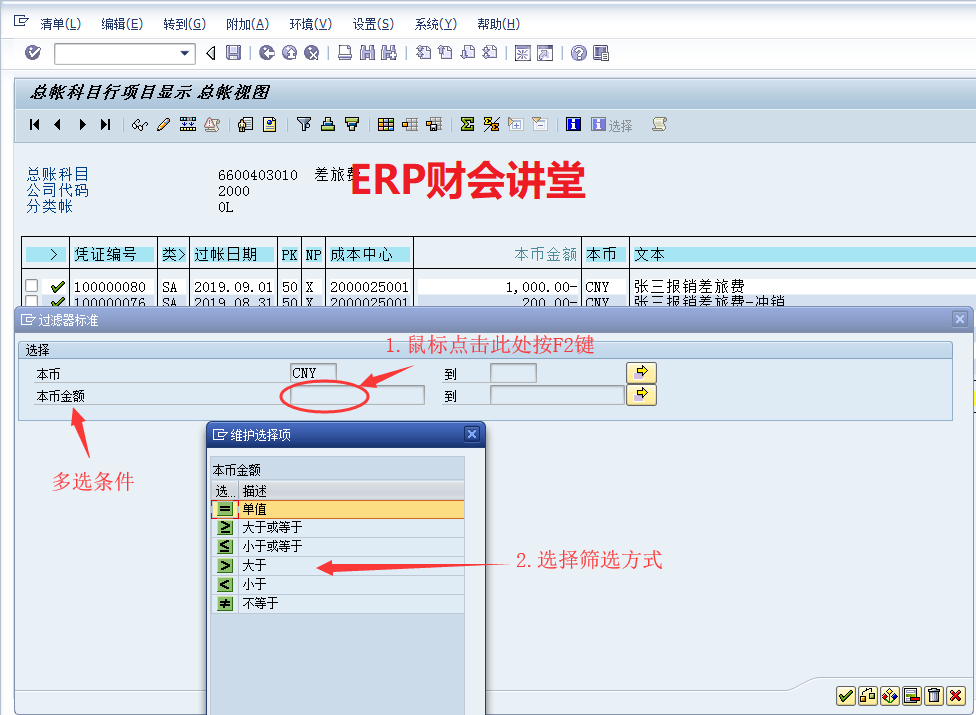
Task: Select the 单值 (equals) option
Action: (338, 509)
